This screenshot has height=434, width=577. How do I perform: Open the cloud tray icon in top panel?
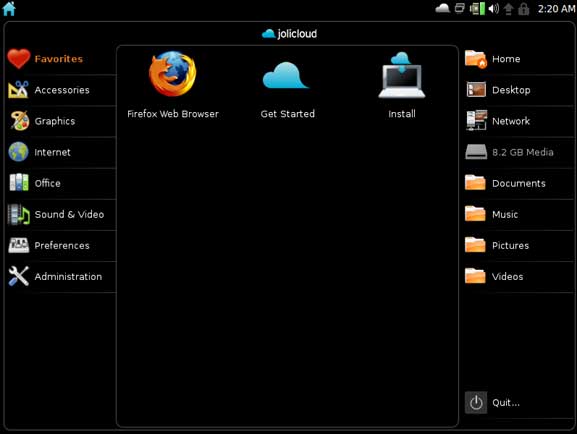pos(442,8)
